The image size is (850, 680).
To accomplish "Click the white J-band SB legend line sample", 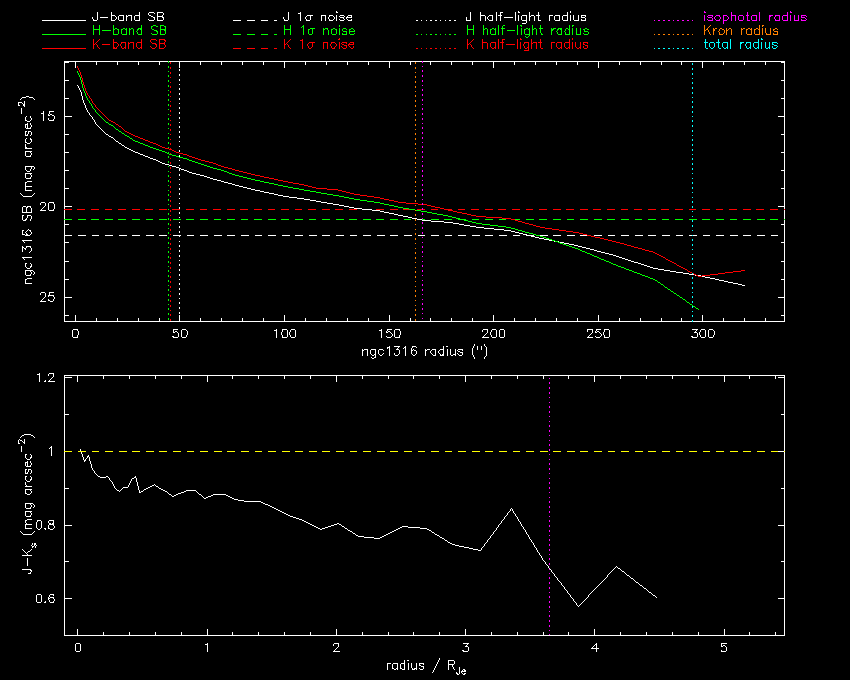I will (x=64, y=21).
